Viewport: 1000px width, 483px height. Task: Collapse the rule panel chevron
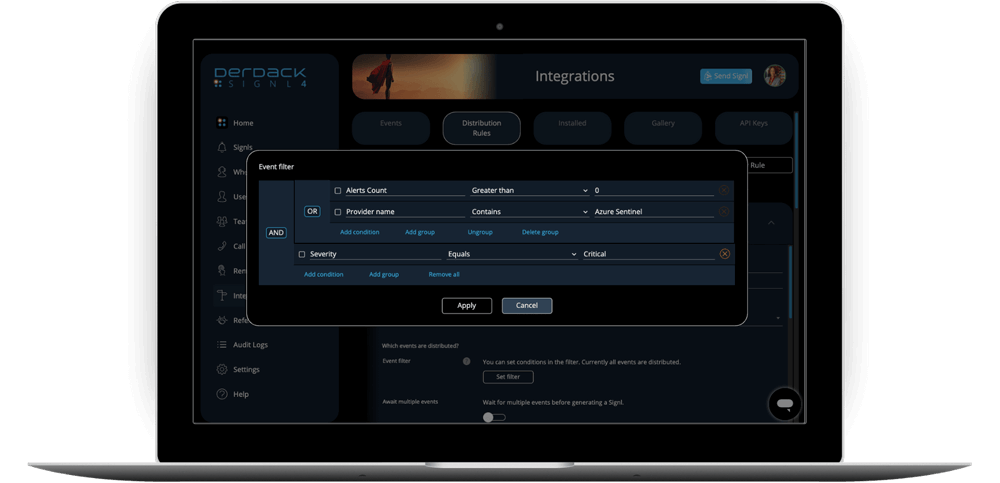pos(771,223)
